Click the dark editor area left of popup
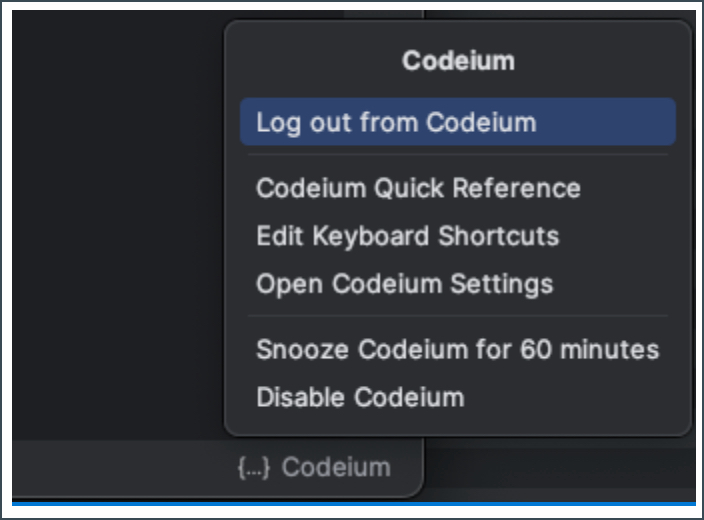This screenshot has width=704, height=520. tap(110, 220)
